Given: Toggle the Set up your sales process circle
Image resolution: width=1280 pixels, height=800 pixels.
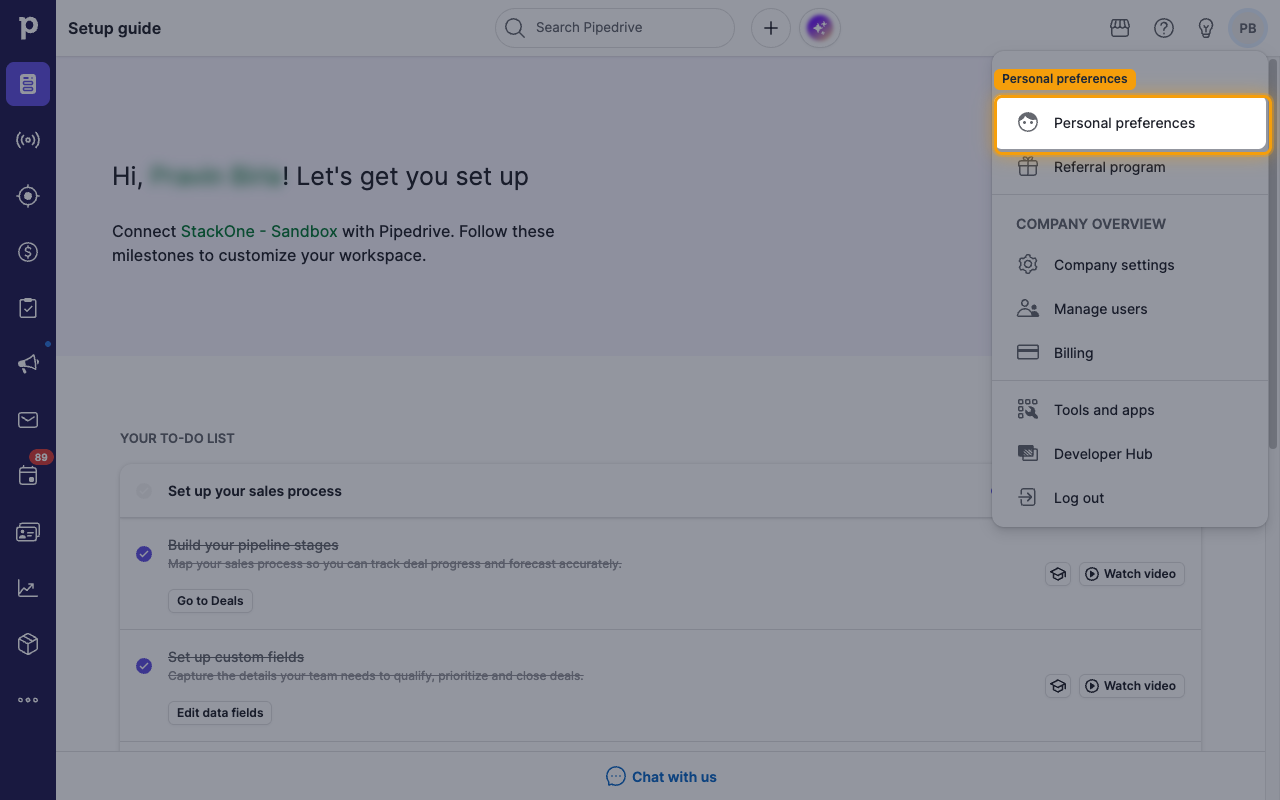Looking at the screenshot, I should 144,491.
